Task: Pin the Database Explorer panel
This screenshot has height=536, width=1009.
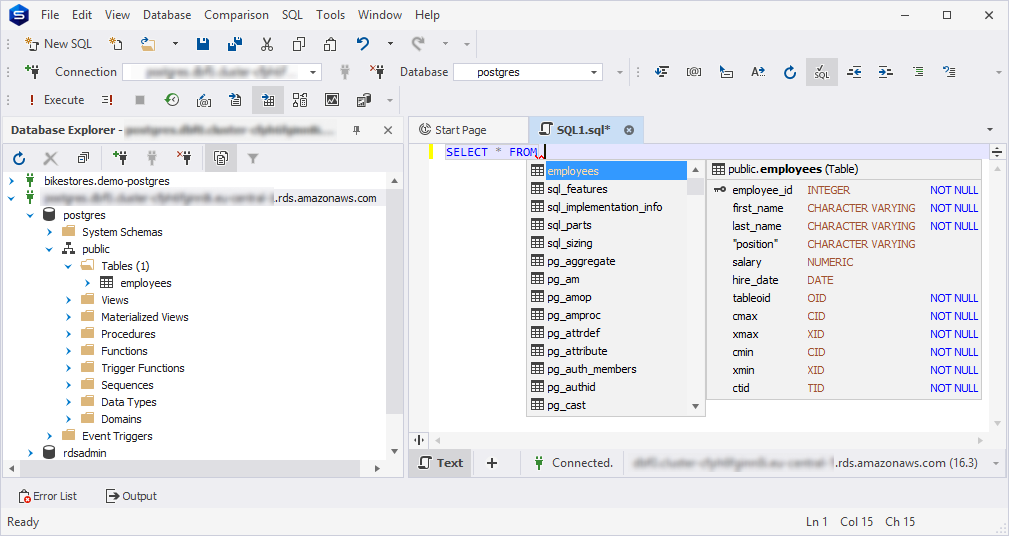Action: point(356,130)
